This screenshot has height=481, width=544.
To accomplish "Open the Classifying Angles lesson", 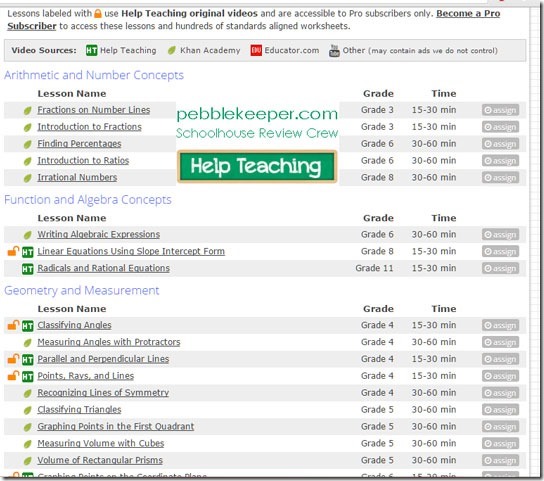I will pos(74,325).
